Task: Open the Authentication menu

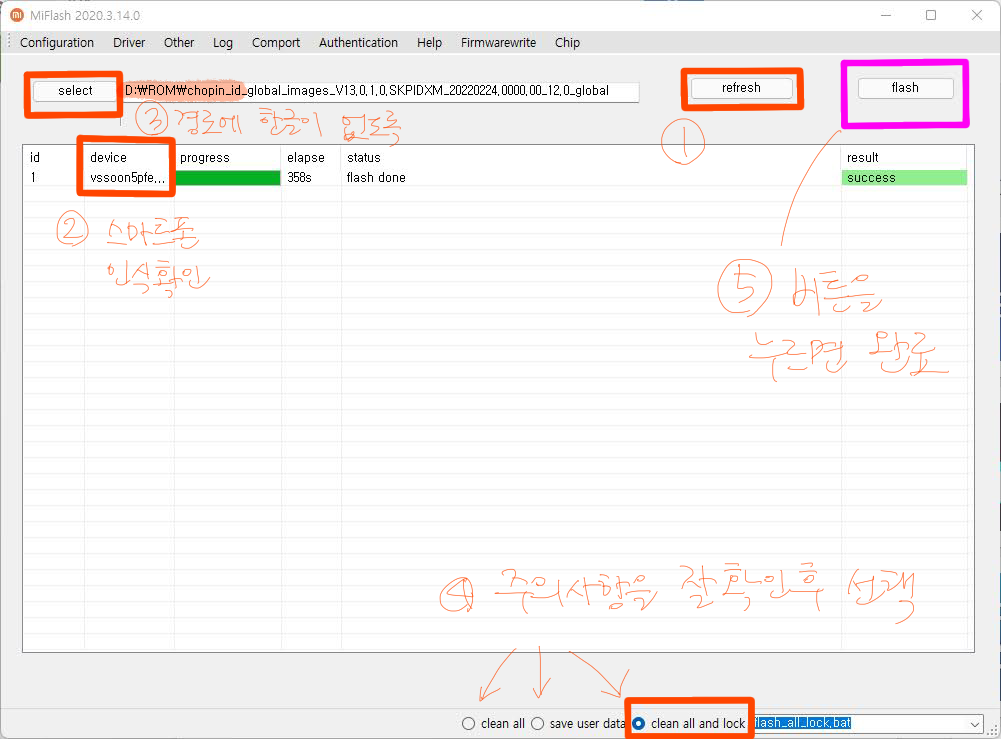Action: [x=358, y=43]
